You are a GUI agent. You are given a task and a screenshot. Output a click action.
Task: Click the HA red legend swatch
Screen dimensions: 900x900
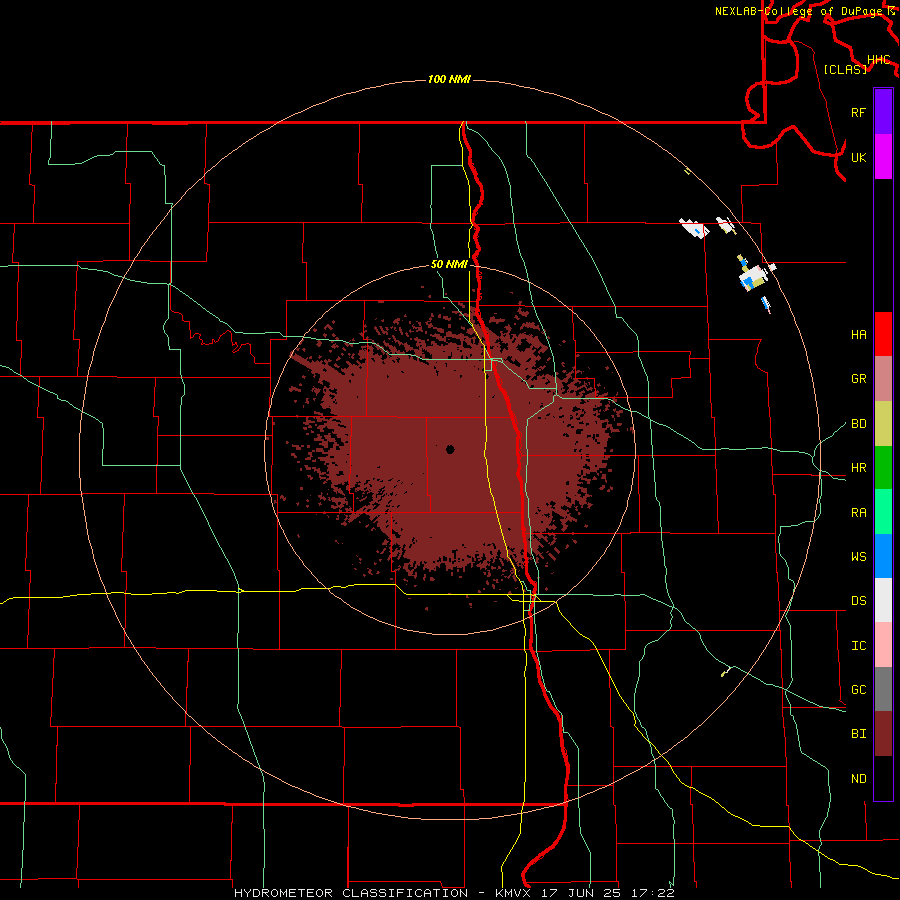883,334
